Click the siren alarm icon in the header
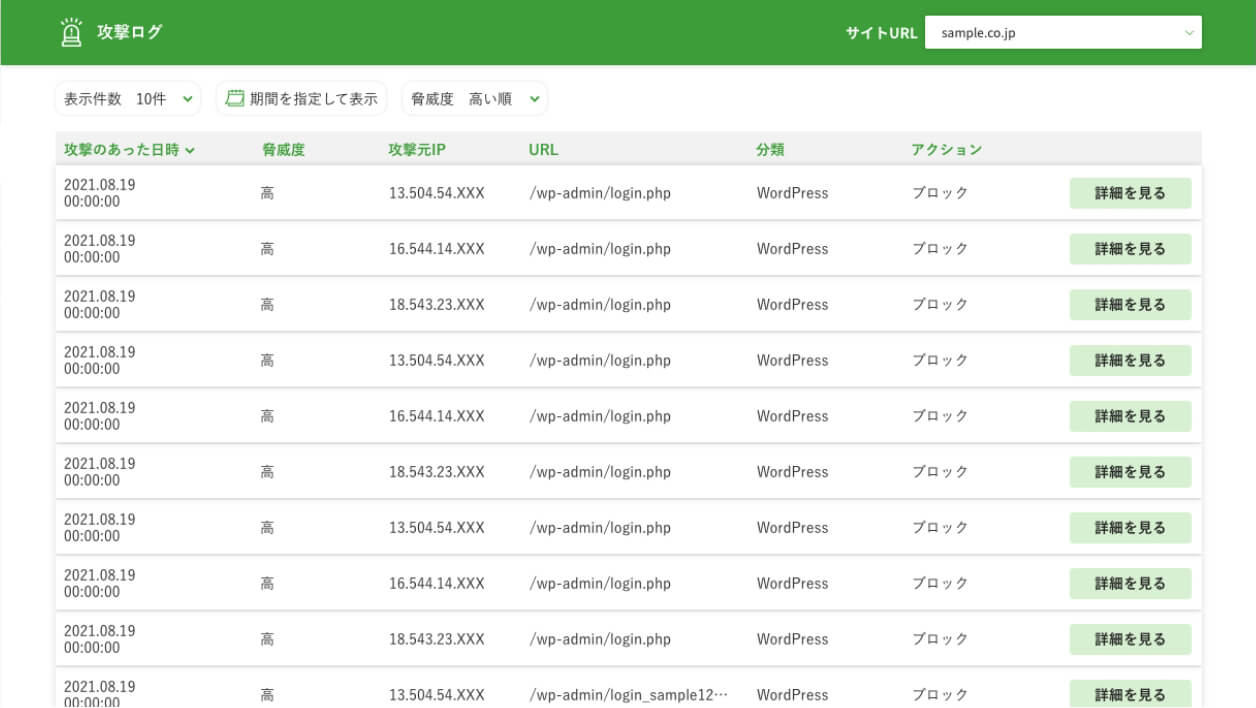Image resolution: width=1256 pixels, height=708 pixels. click(x=70, y=32)
